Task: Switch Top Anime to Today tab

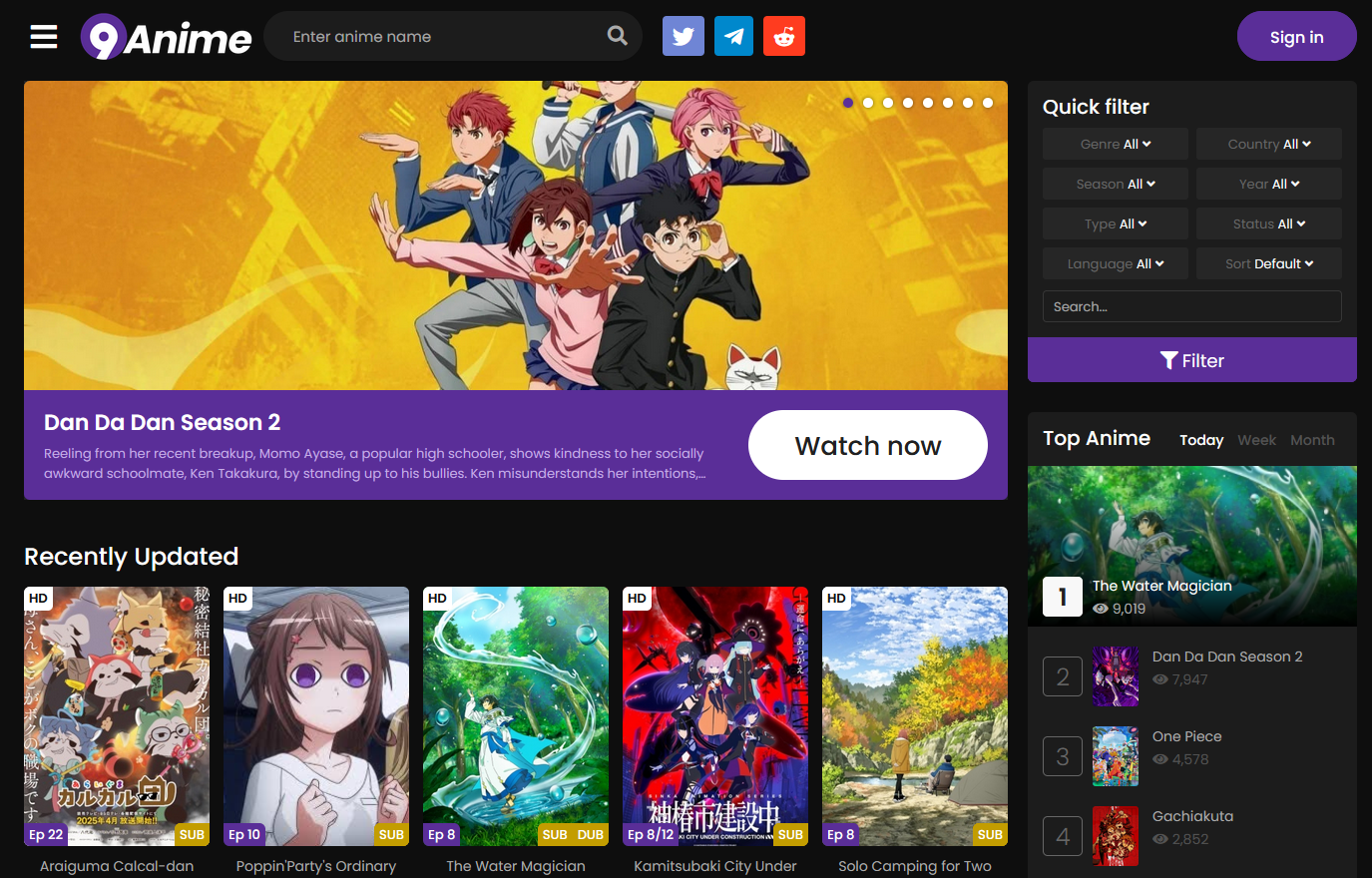Action: point(1201,440)
